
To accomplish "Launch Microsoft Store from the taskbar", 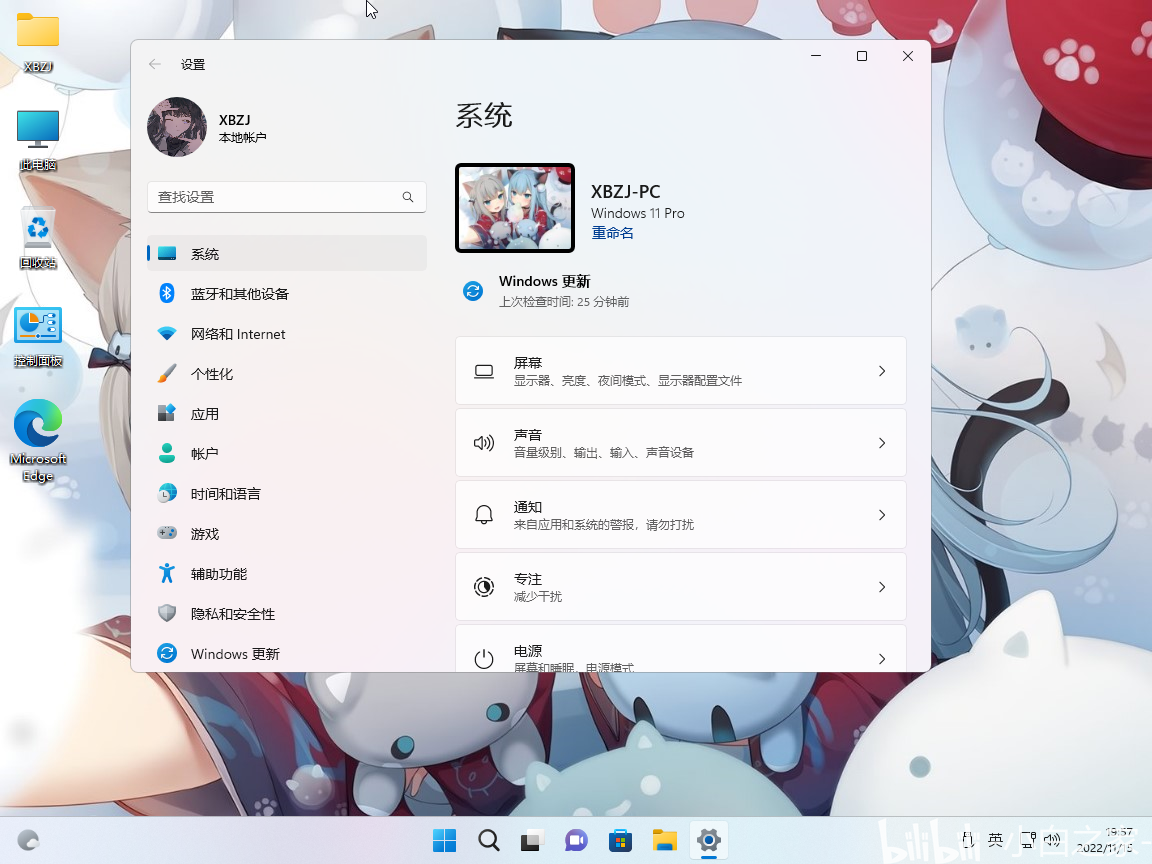I will (621, 840).
